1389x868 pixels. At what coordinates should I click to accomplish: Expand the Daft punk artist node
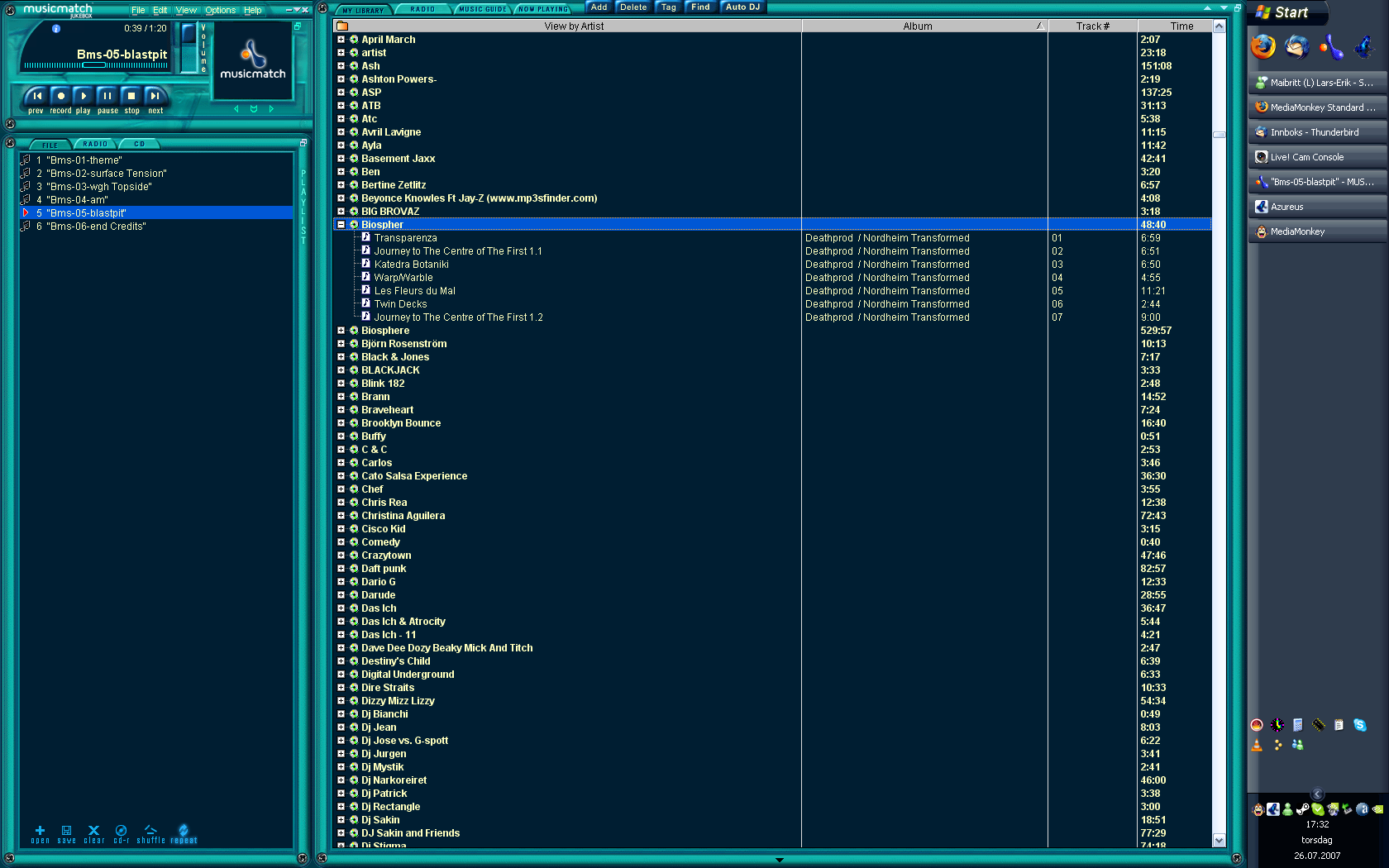[341, 569]
